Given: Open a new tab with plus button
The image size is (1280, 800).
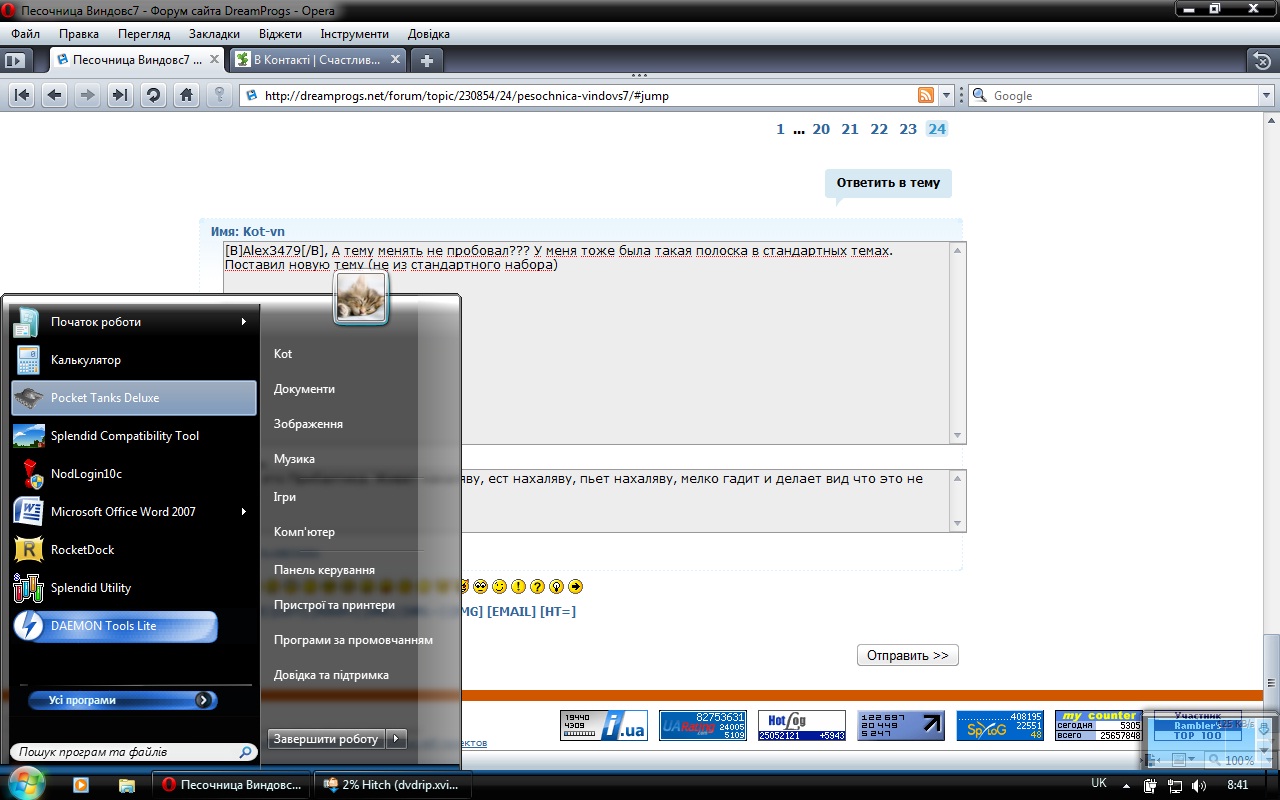Looking at the screenshot, I should coord(426,60).
